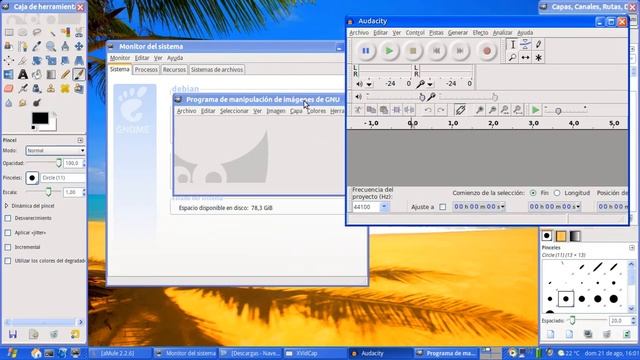The height and width of the screenshot is (360, 640).
Task: Toggle the Ajuste a checkbox in Audacity
Action: 442,207
